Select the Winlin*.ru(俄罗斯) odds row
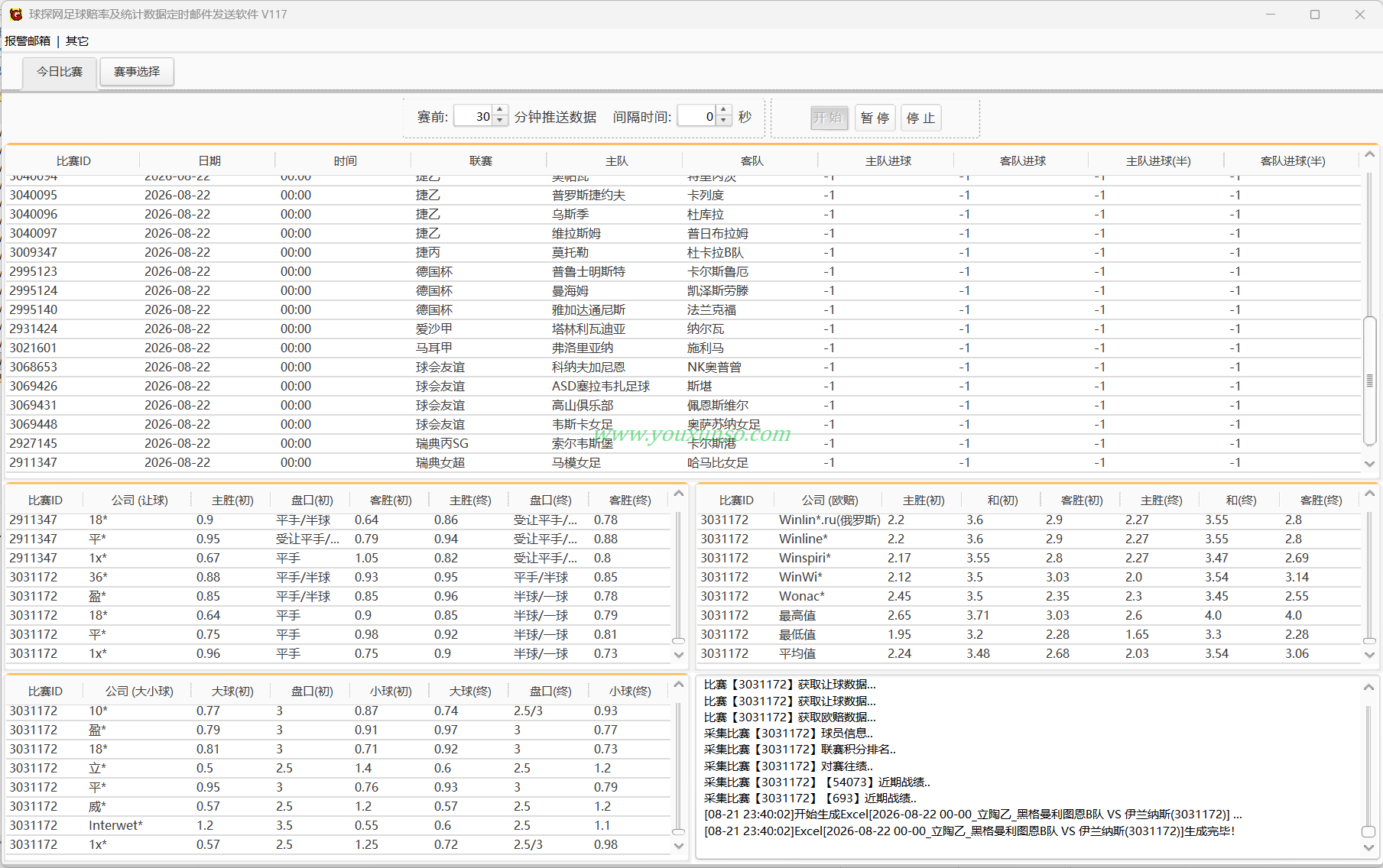Image resolution: width=1383 pixels, height=868 pixels. coord(1029,520)
